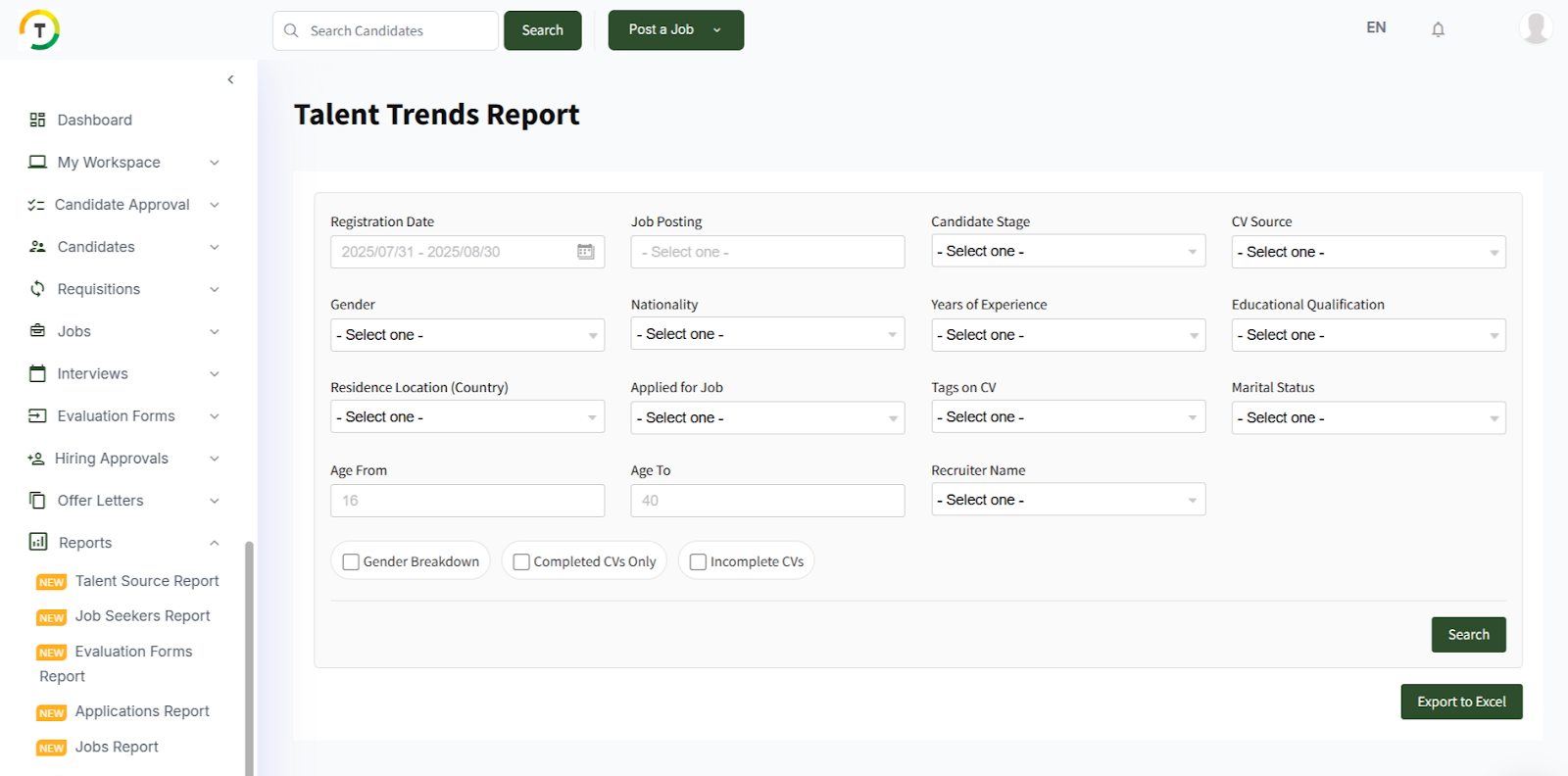This screenshot has width=1568, height=776.
Task: Collapse the sidebar with the arrow icon
Action: pos(230,80)
